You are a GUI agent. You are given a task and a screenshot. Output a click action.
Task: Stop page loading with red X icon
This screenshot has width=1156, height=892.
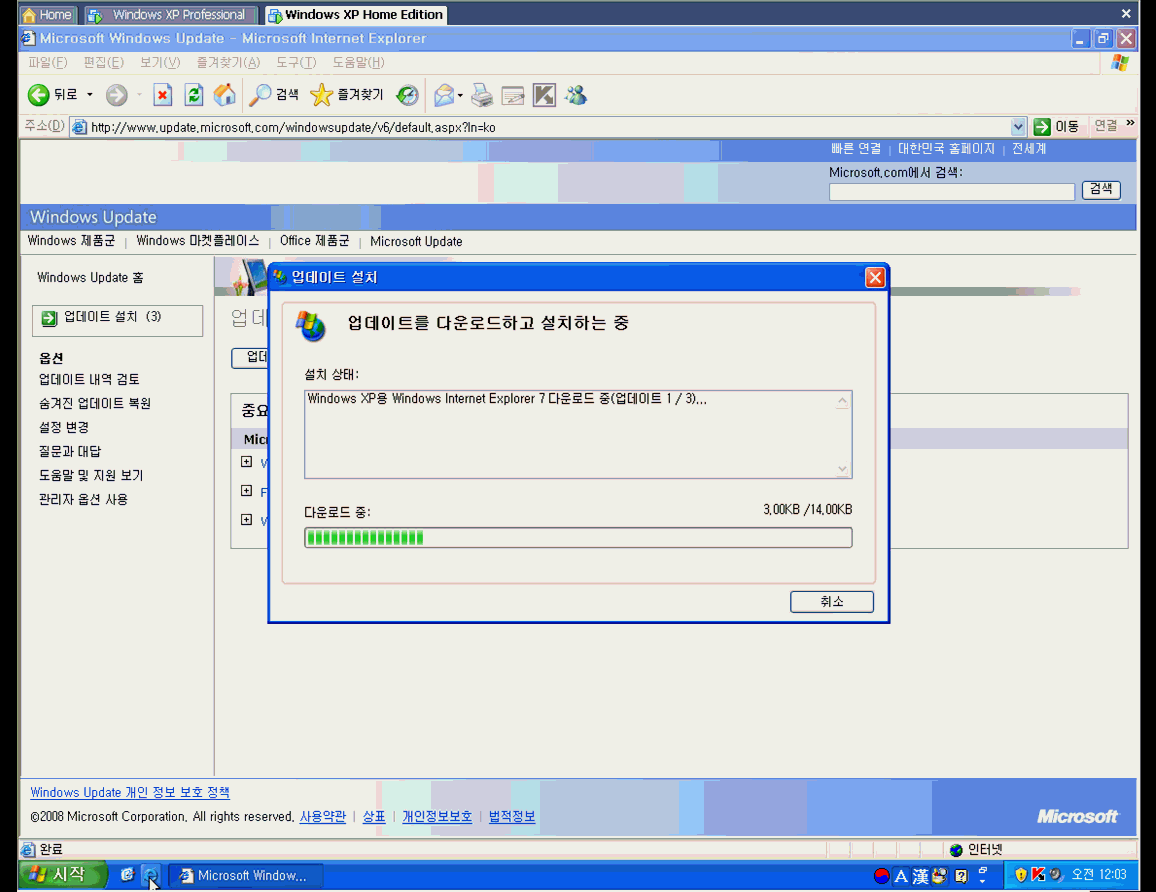(162, 94)
